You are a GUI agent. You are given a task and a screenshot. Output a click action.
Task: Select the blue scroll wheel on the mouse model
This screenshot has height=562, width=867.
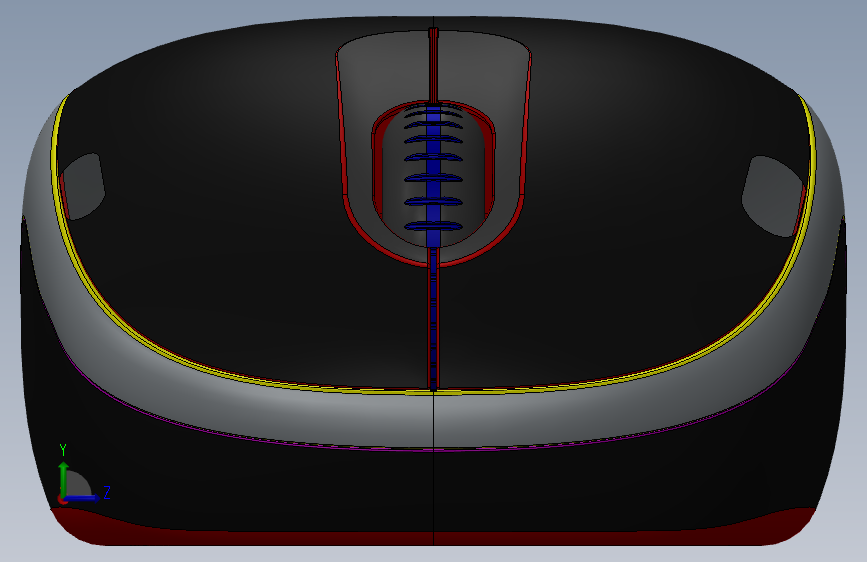click(x=434, y=174)
